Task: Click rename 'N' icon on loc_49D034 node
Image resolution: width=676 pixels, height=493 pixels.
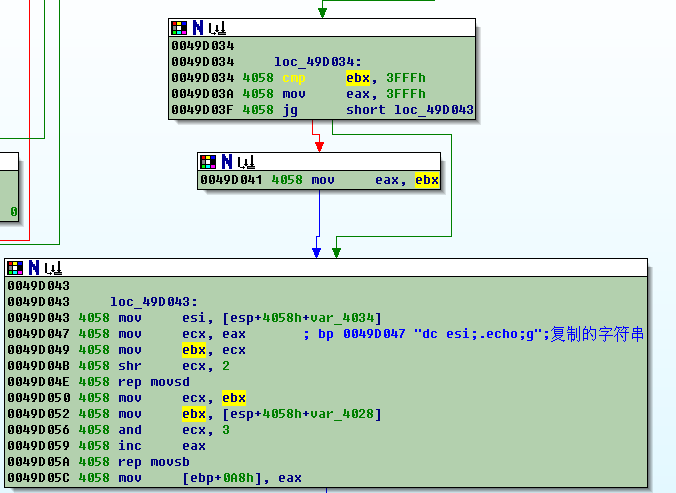Action: tap(197, 28)
